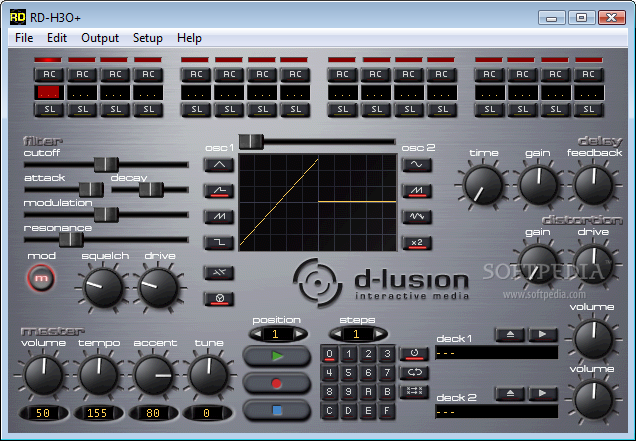Image resolution: width=636 pixels, height=441 pixels.
Task: Open the Help menu
Action: click(x=189, y=38)
